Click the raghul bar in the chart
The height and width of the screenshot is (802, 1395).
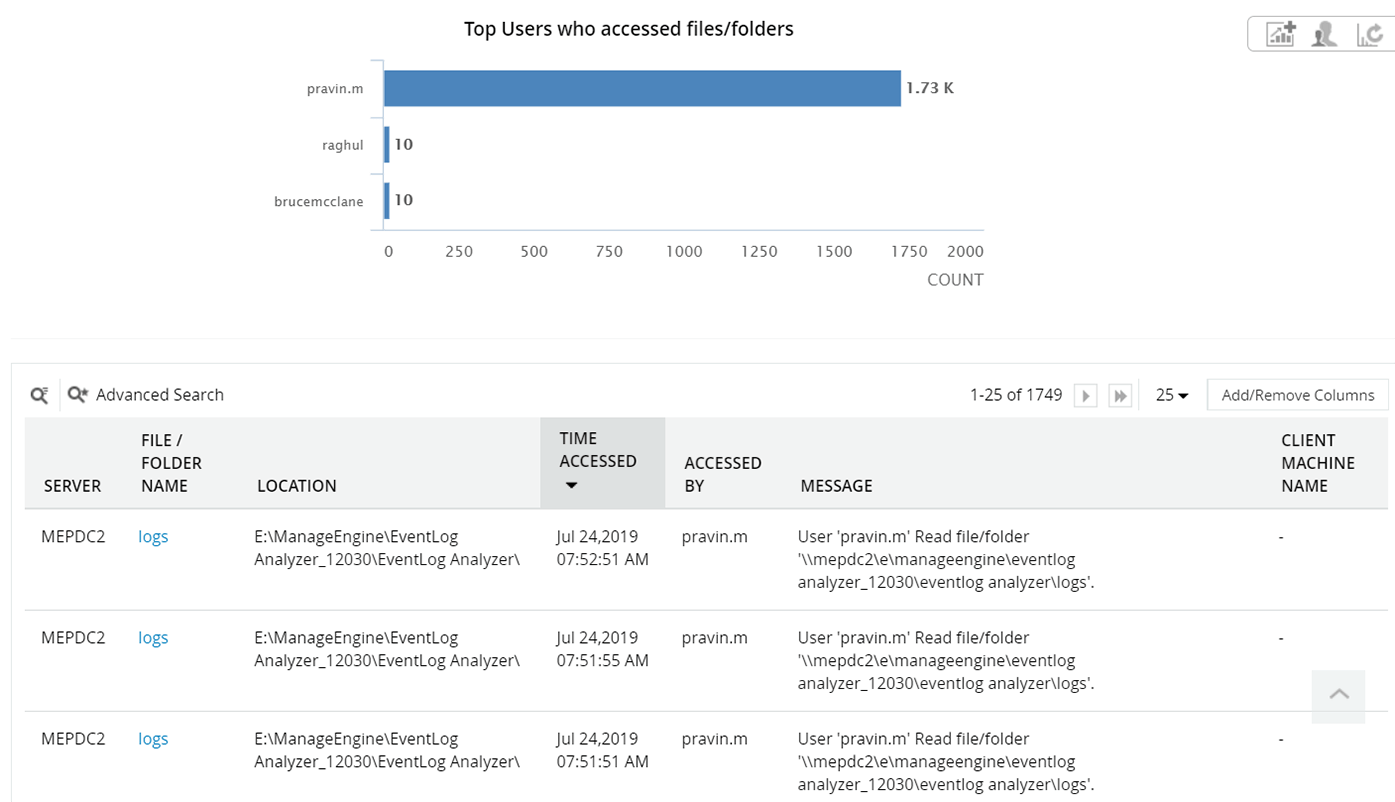pyautogui.click(x=387, y=145)
